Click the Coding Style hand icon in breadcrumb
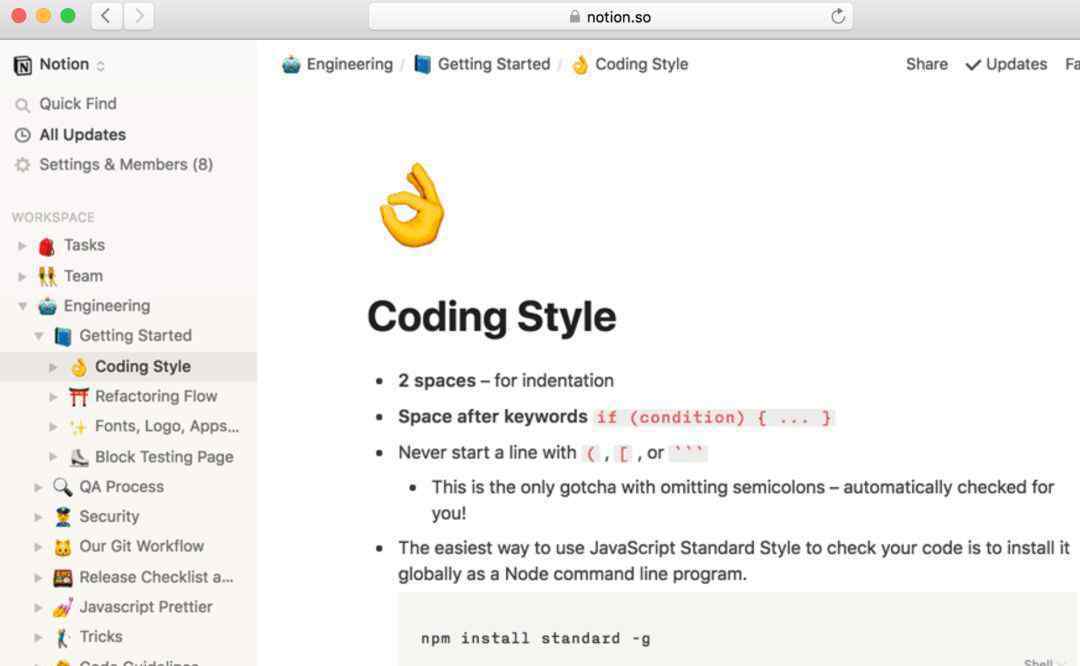This screenshot has width=1080, height=666. click(580, 65)
